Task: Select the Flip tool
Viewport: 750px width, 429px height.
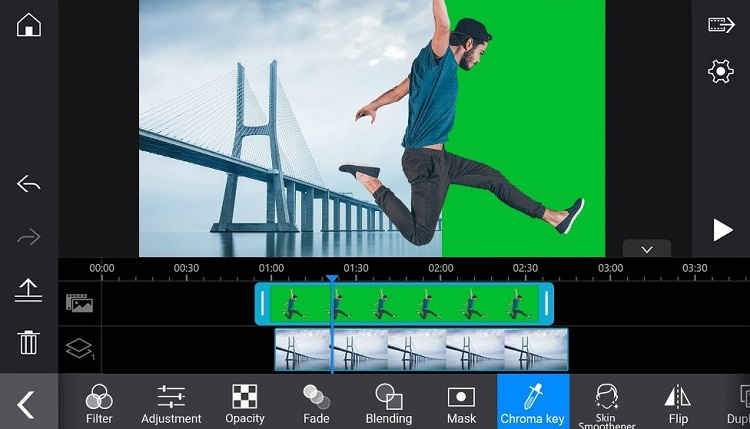Action: (678, 402)
